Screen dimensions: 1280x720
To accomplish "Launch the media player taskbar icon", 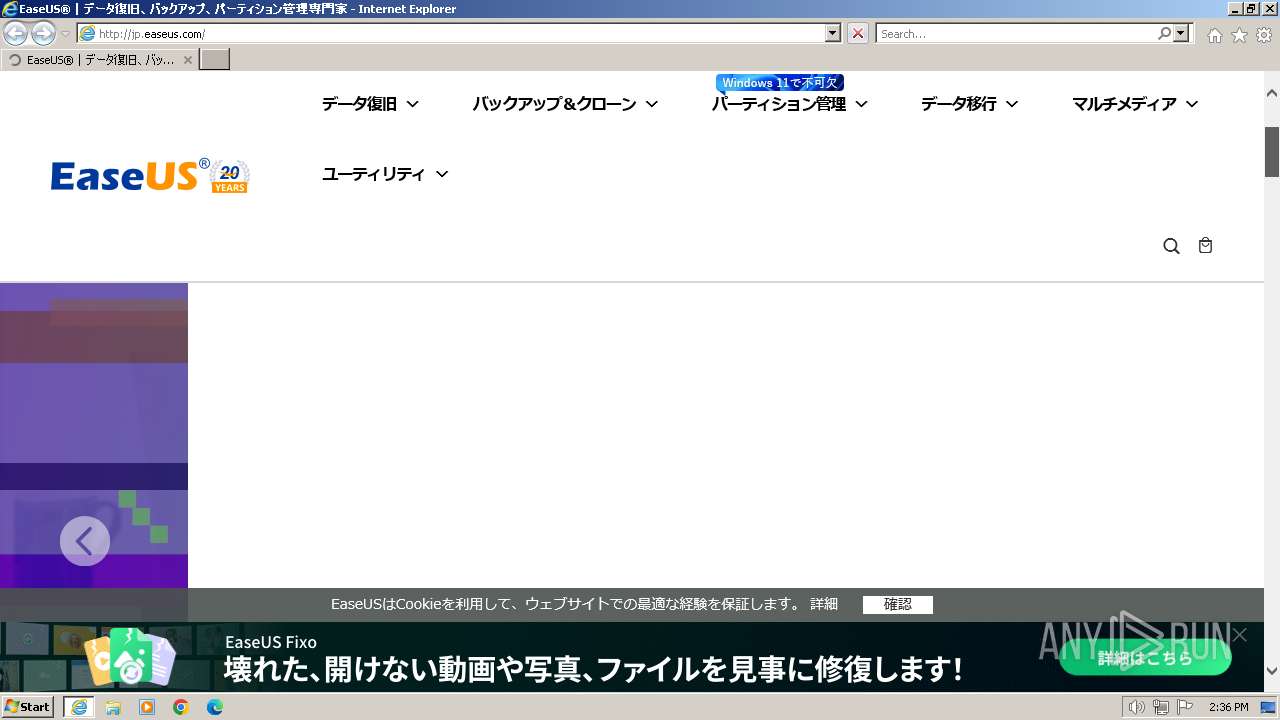I will pyautogui.click(x=147, y=707).
